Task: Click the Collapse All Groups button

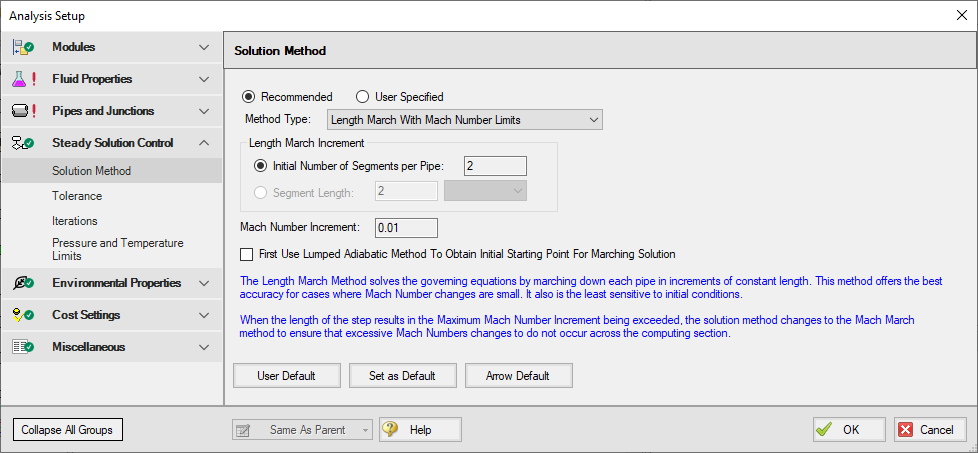Action: coord(67,430)
